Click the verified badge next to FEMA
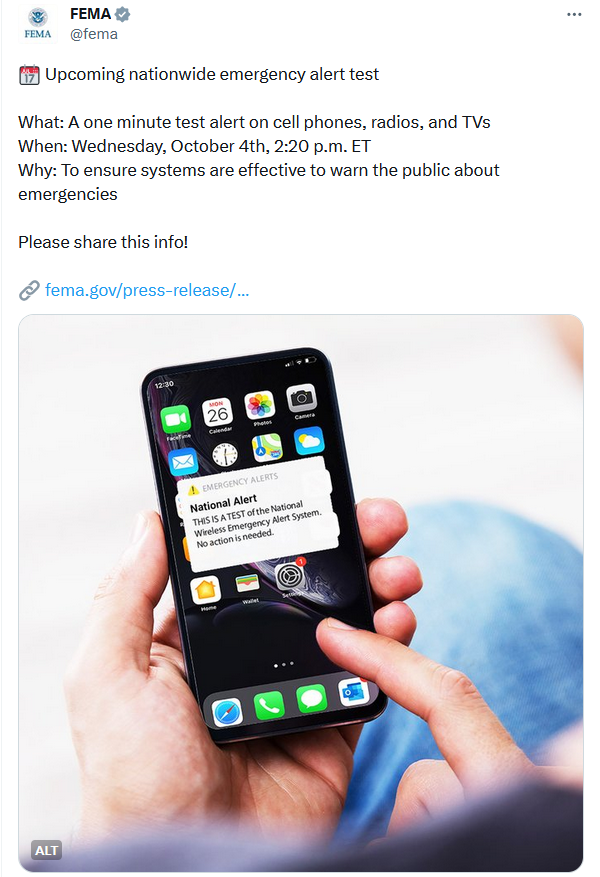This screenshot has width=600, height=877. [122, 15]
